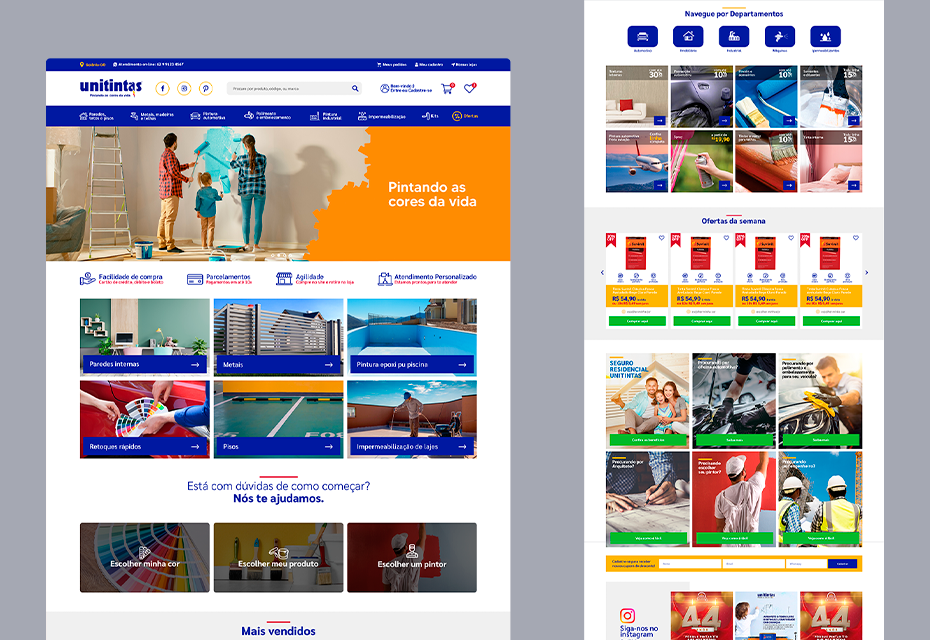Click the location pin in the top bar
This screenshot has height=640, width=930.
tap(82, 65)
